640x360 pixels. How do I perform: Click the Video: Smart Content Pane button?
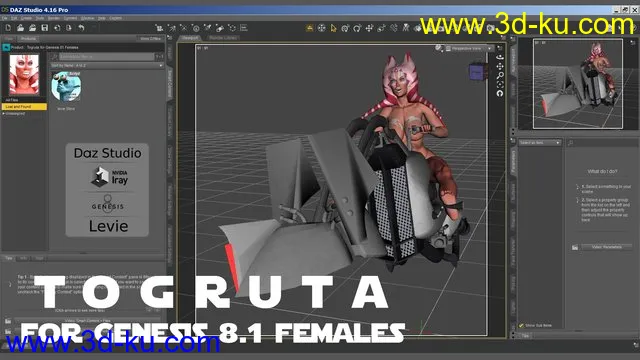[x=88, y=321]
